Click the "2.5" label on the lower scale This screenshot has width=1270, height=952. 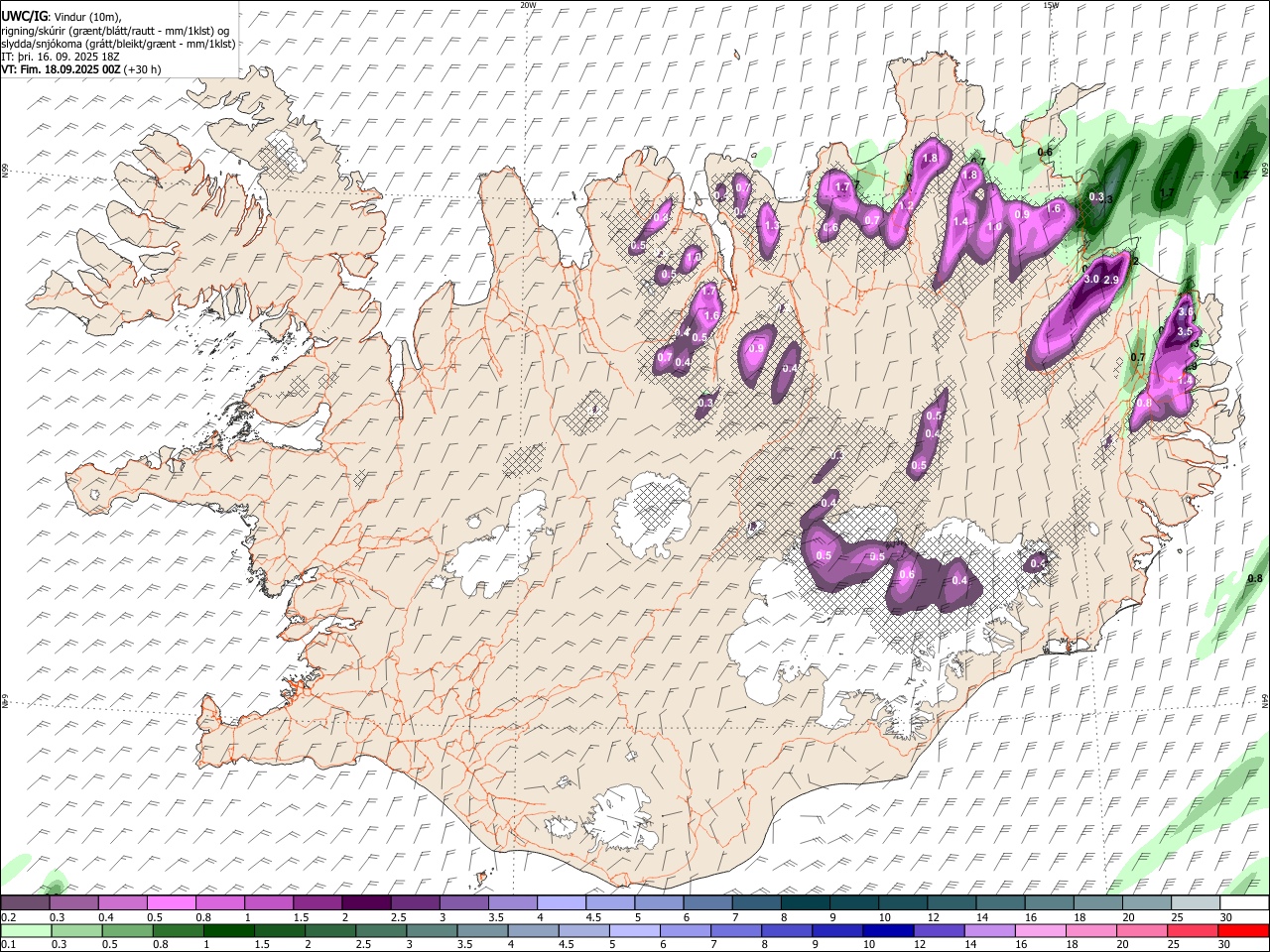[x=364, y=944]
